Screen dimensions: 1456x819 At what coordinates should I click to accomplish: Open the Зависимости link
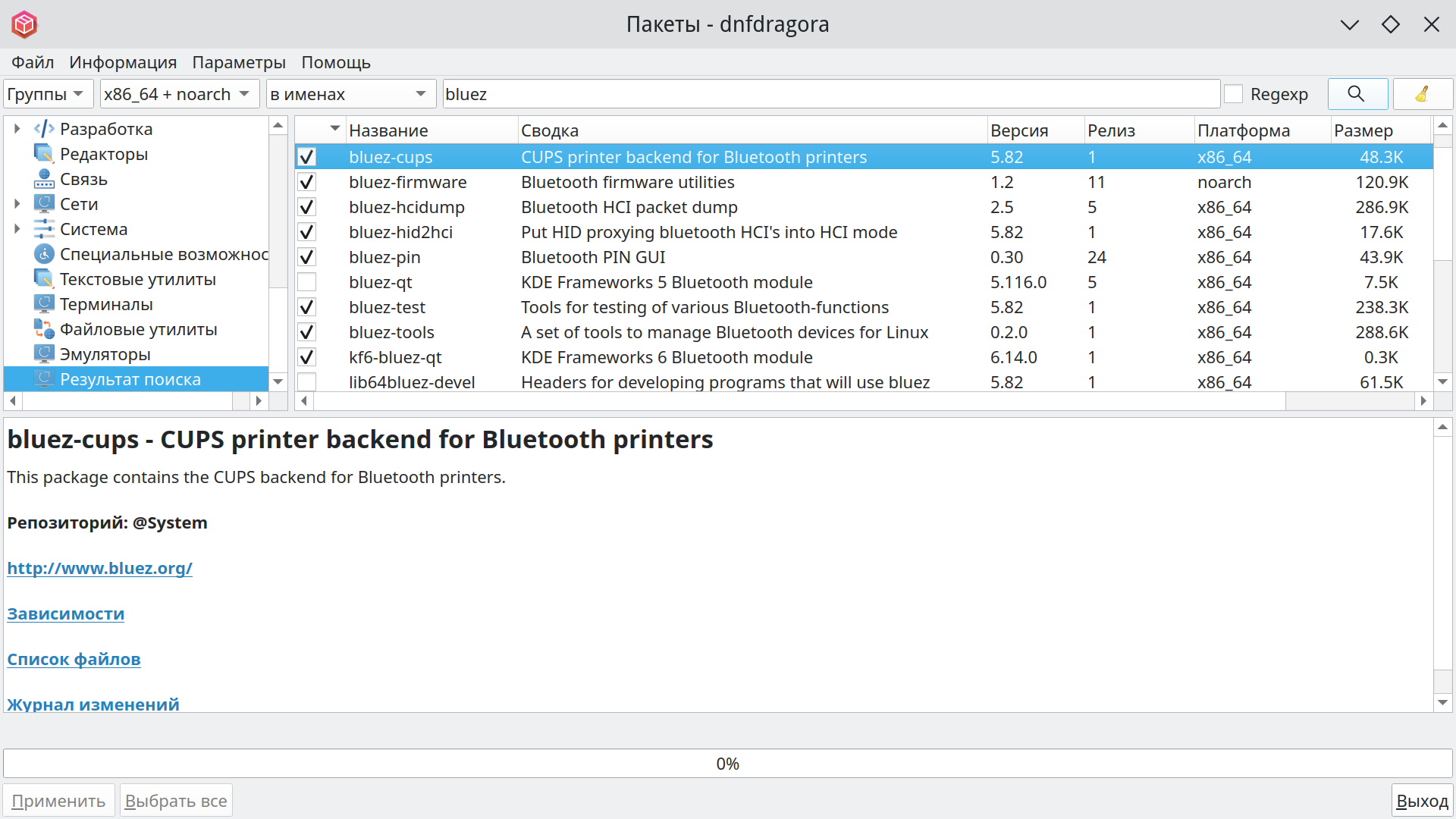coord(66,614)
